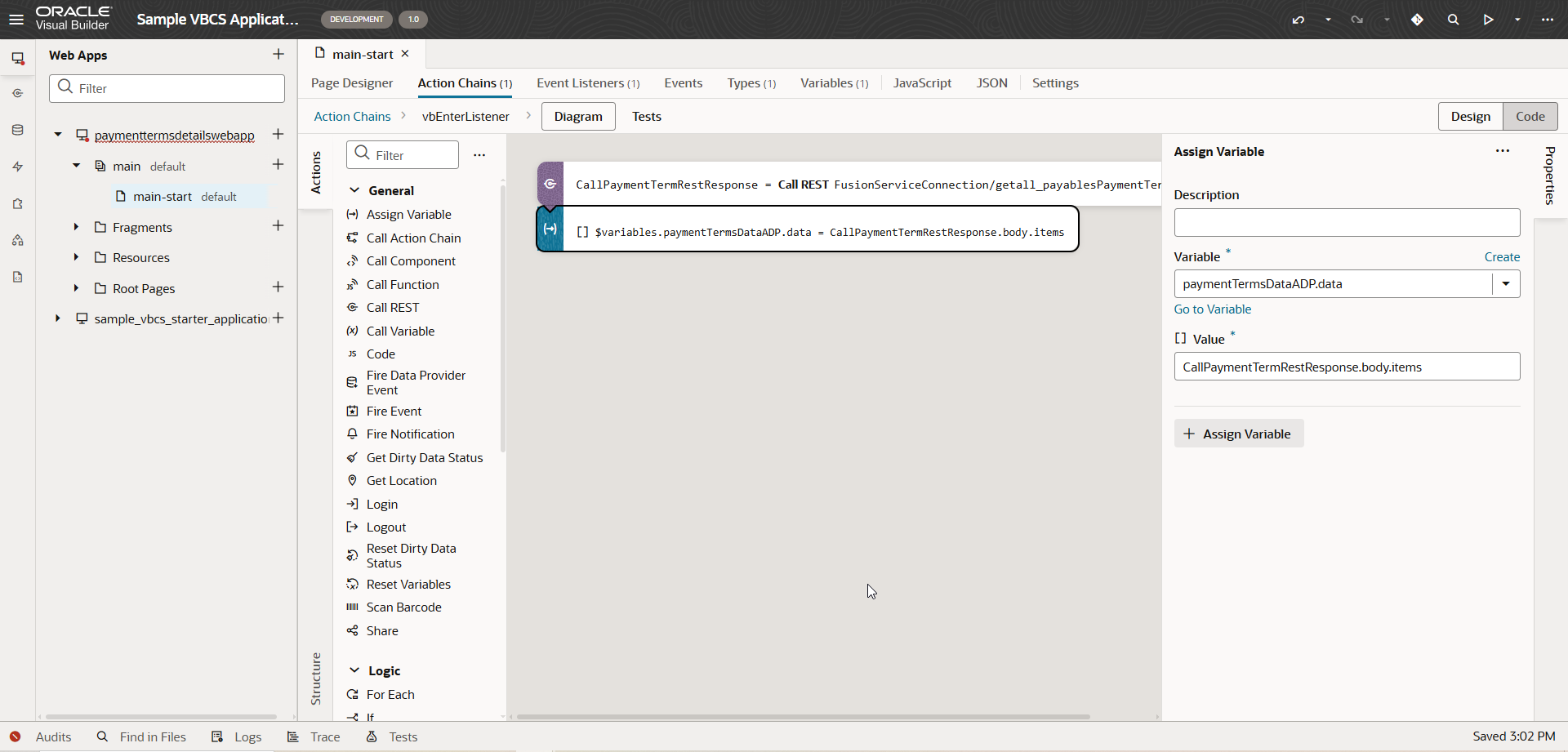Image resolution: width=1568 pixels, height=752 pixels.
Task: Switch to Settings tab
Action: 1055,83
